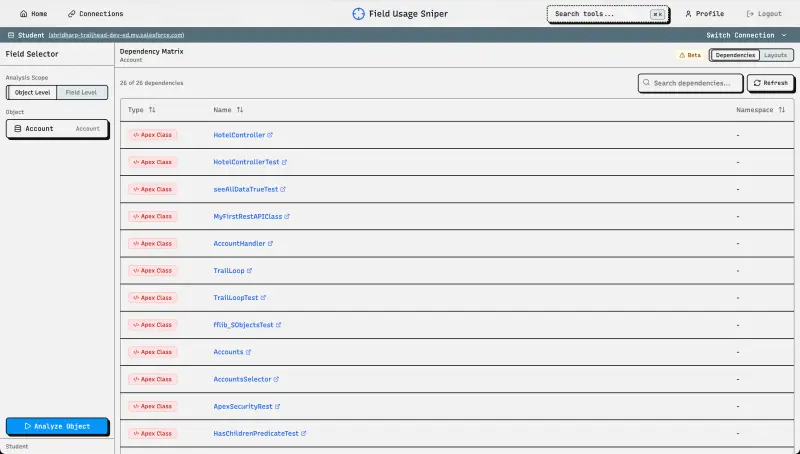Viewport: 800px width, 454px height.
Task: Open the Account object selector
Action: coord(57,129)
